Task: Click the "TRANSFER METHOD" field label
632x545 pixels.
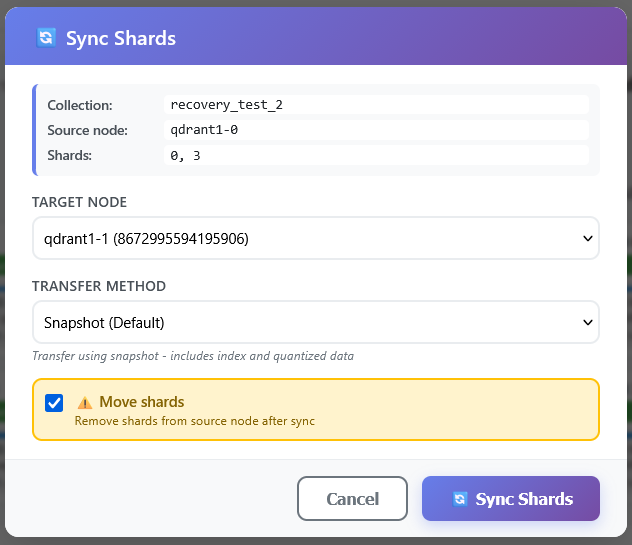Action: click(99, 286)
